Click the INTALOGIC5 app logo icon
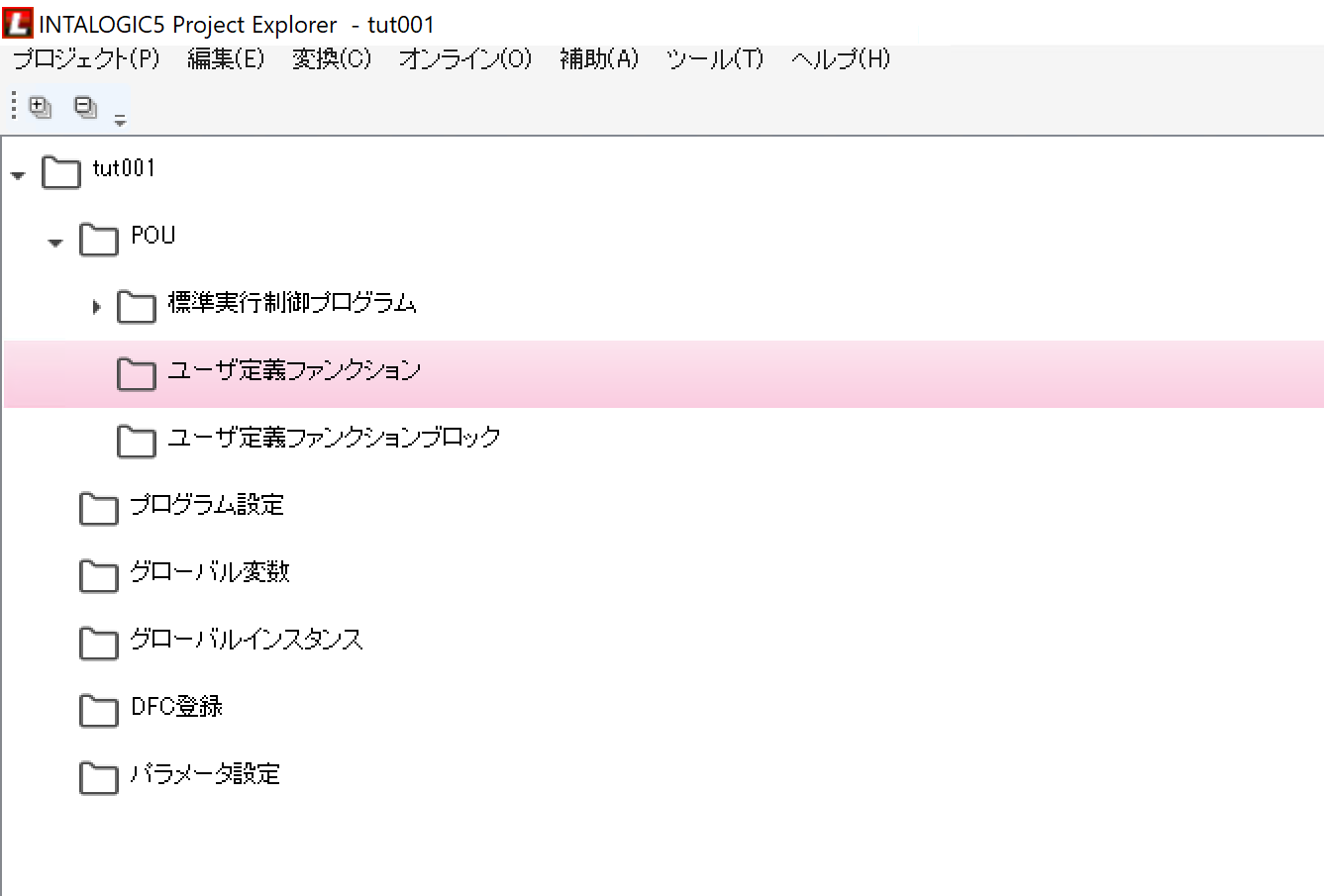The height and width of the screenshot is (896, 1324). click(x=18, y=24)
